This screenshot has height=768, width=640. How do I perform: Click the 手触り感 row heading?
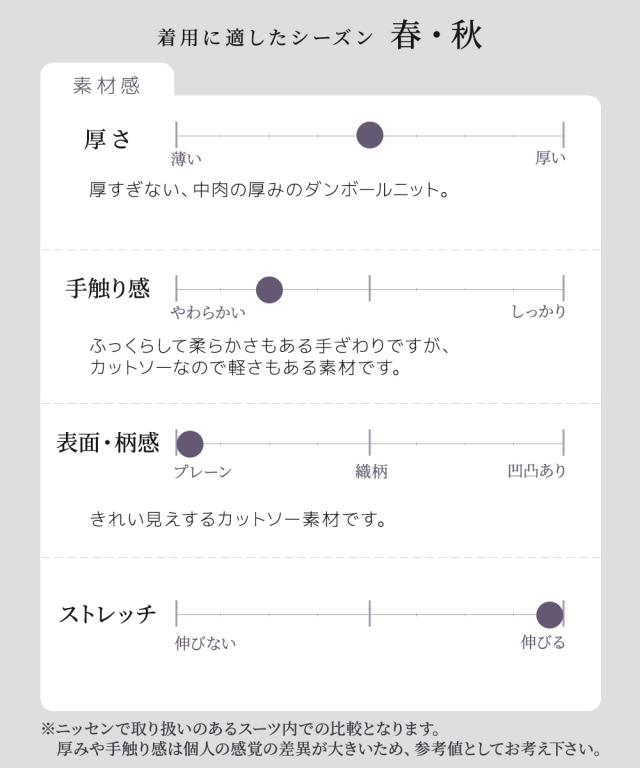pos(108,289)
